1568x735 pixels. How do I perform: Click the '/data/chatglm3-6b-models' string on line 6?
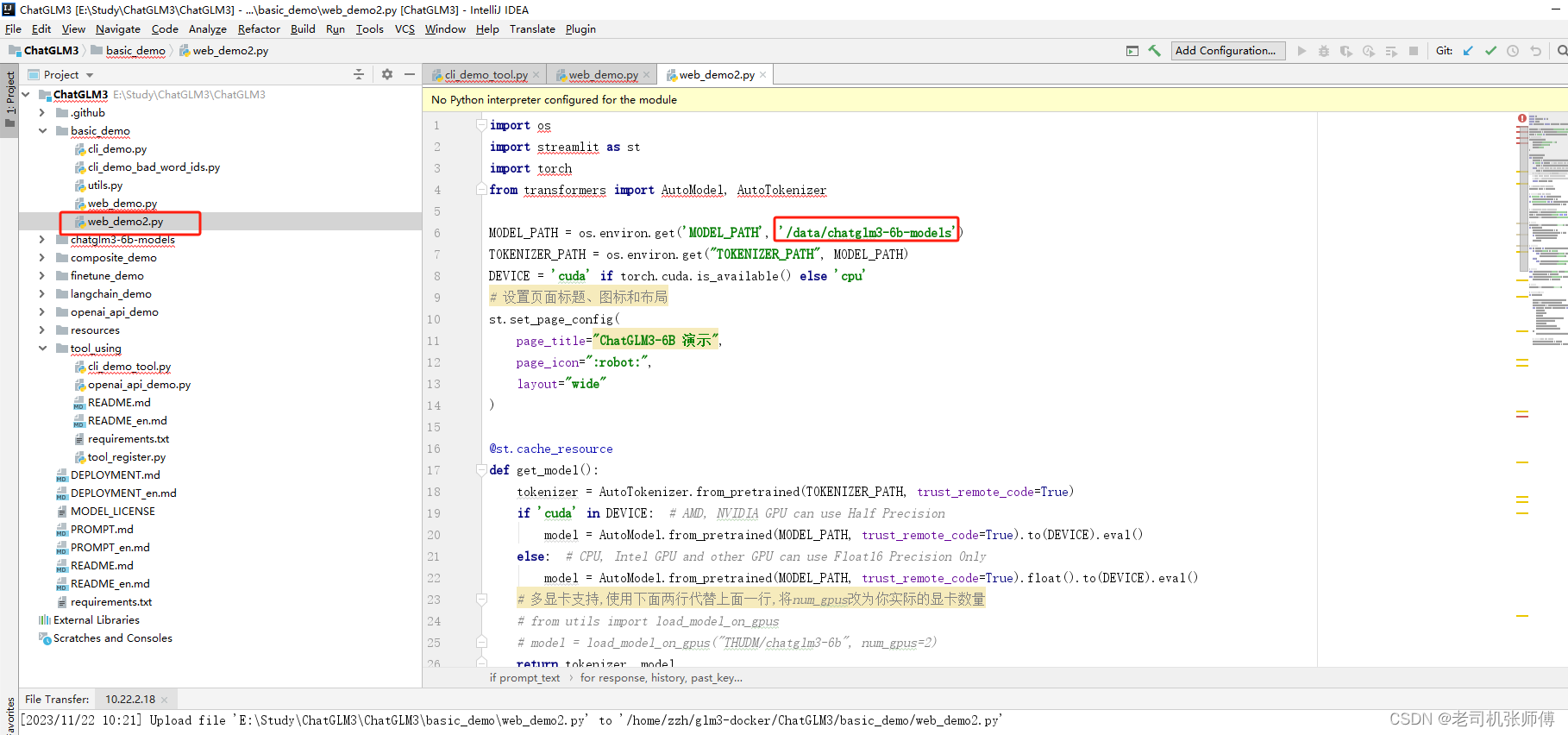[x=868, y=233]
